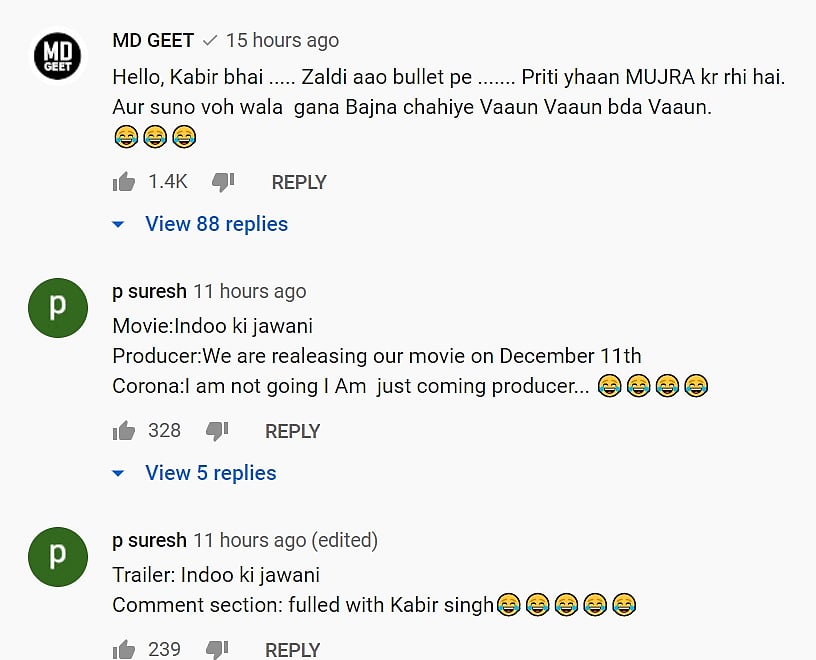Expand View 5 replies
The width and height of the screenshot is (816, 660).
210,473
